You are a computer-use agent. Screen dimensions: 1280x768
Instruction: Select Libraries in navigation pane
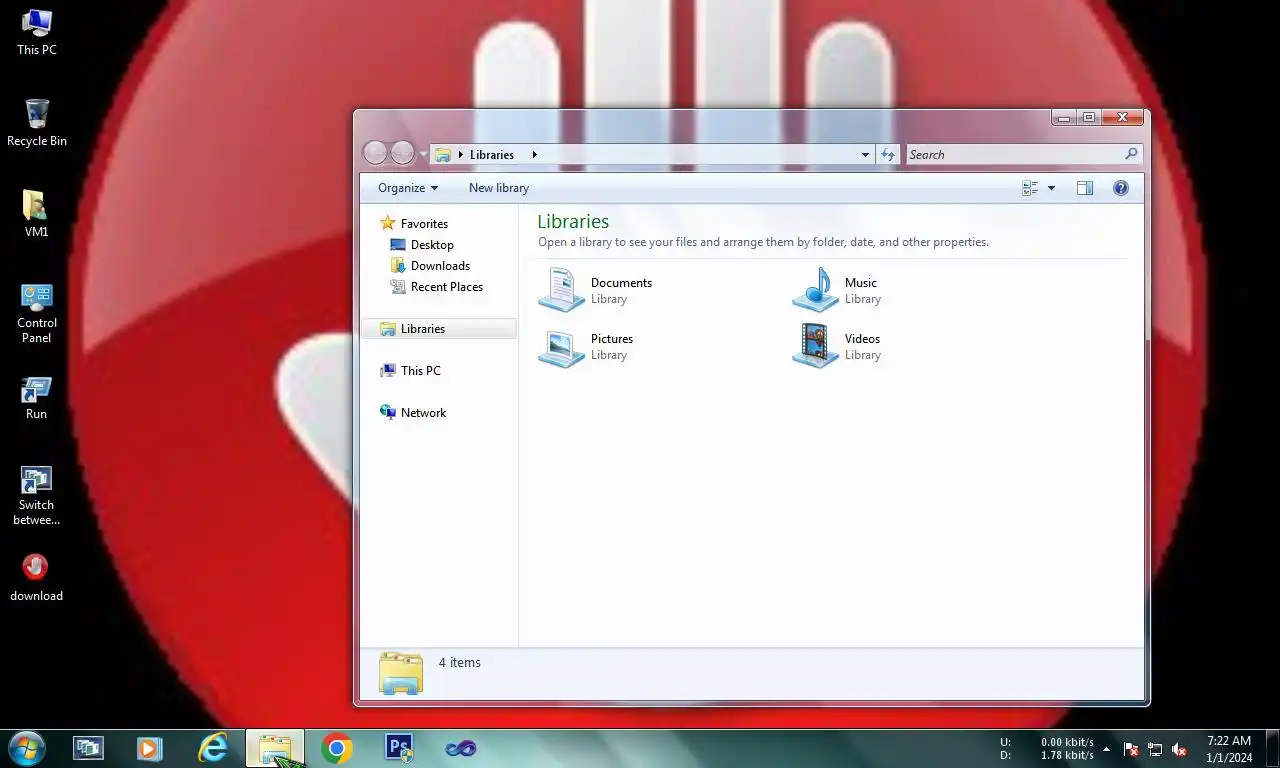(x=438, y=329)
